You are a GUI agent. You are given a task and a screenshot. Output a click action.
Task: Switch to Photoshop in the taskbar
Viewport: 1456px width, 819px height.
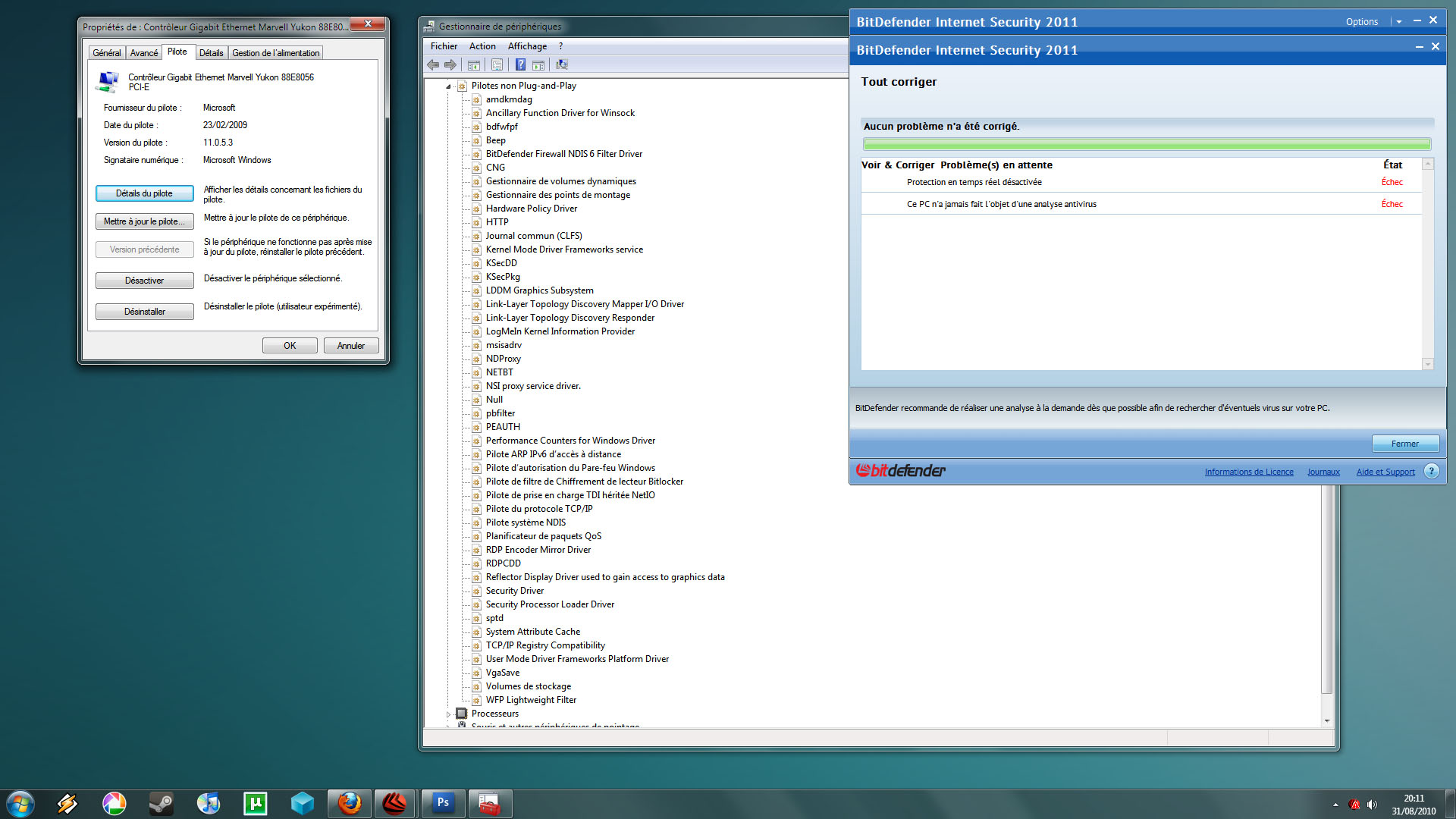(x=443, y=804)
